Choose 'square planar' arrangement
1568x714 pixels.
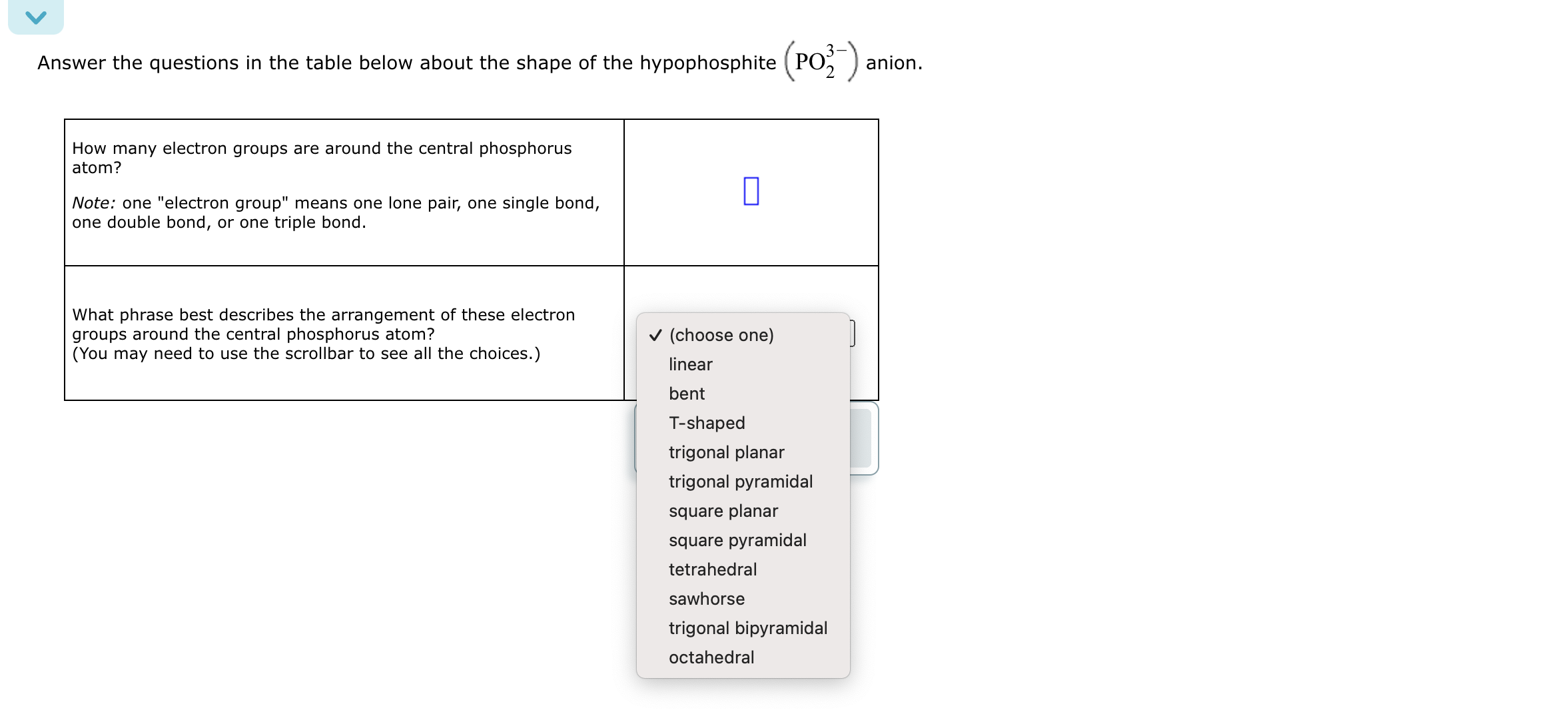pos(723,511)
